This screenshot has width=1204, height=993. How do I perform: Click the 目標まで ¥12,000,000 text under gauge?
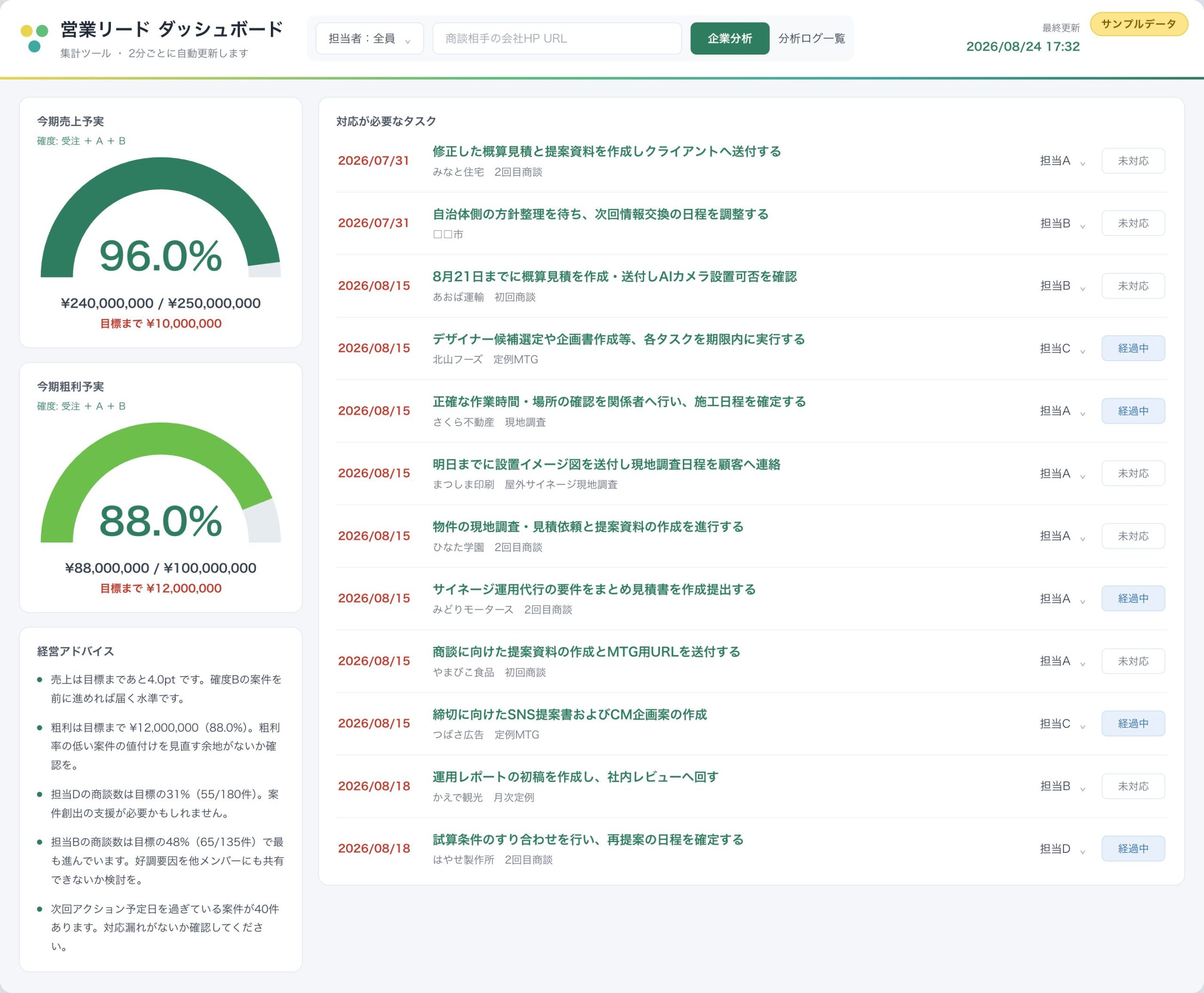click(161, 589)
